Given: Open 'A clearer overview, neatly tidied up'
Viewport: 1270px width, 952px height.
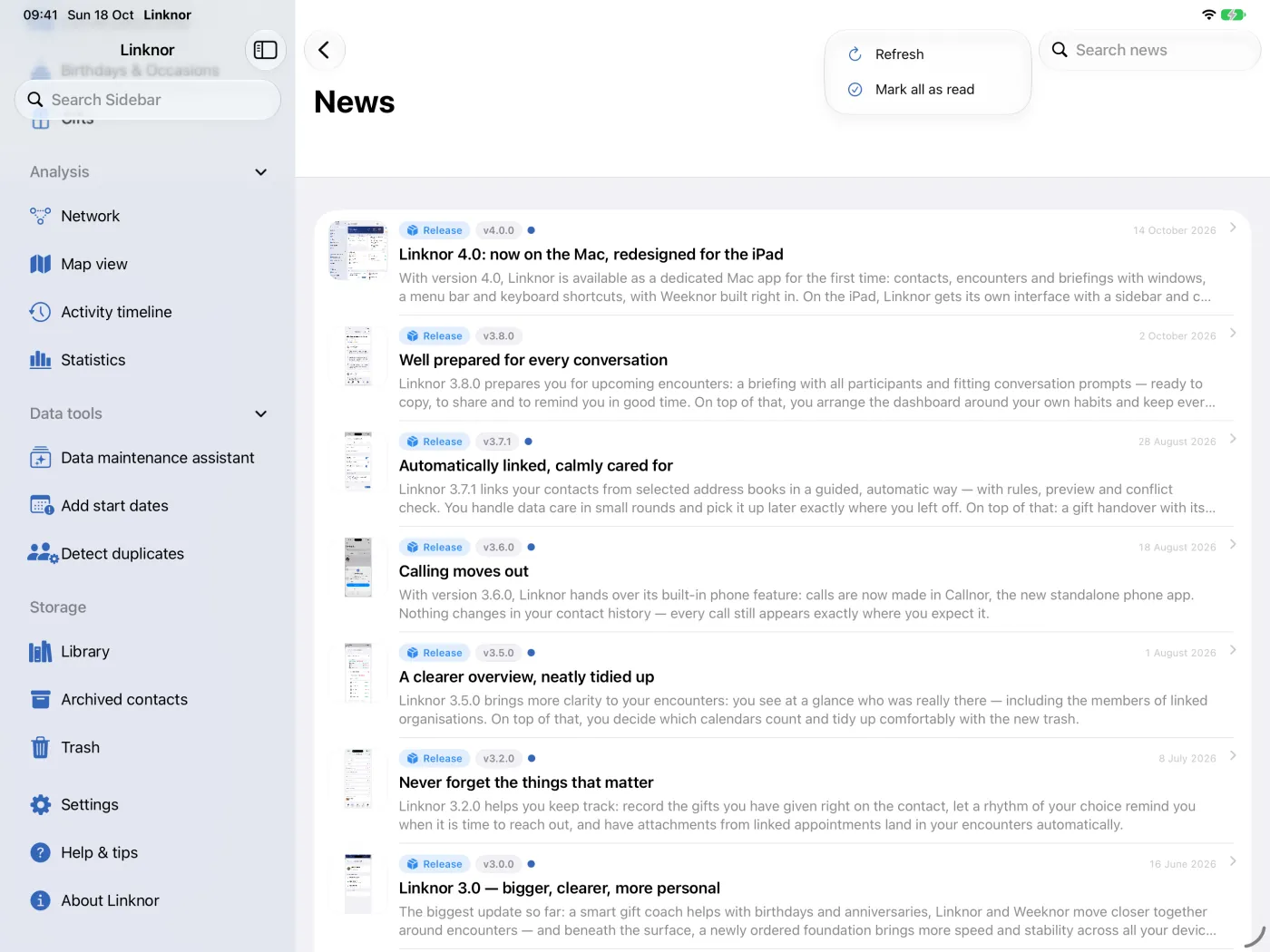Looking at the screenshot, I should coord(526,676).
